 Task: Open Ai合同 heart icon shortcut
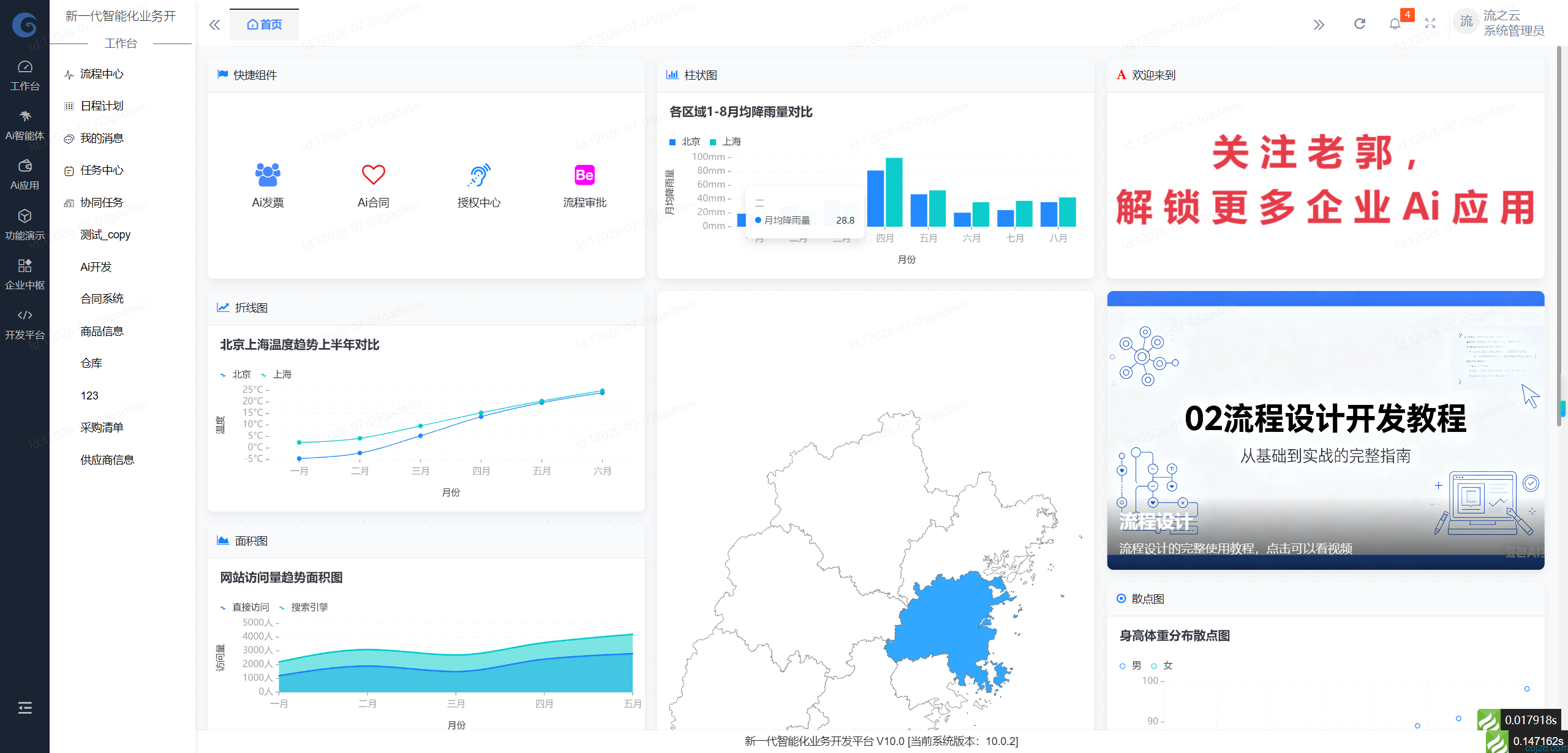[x=373, y=186]
